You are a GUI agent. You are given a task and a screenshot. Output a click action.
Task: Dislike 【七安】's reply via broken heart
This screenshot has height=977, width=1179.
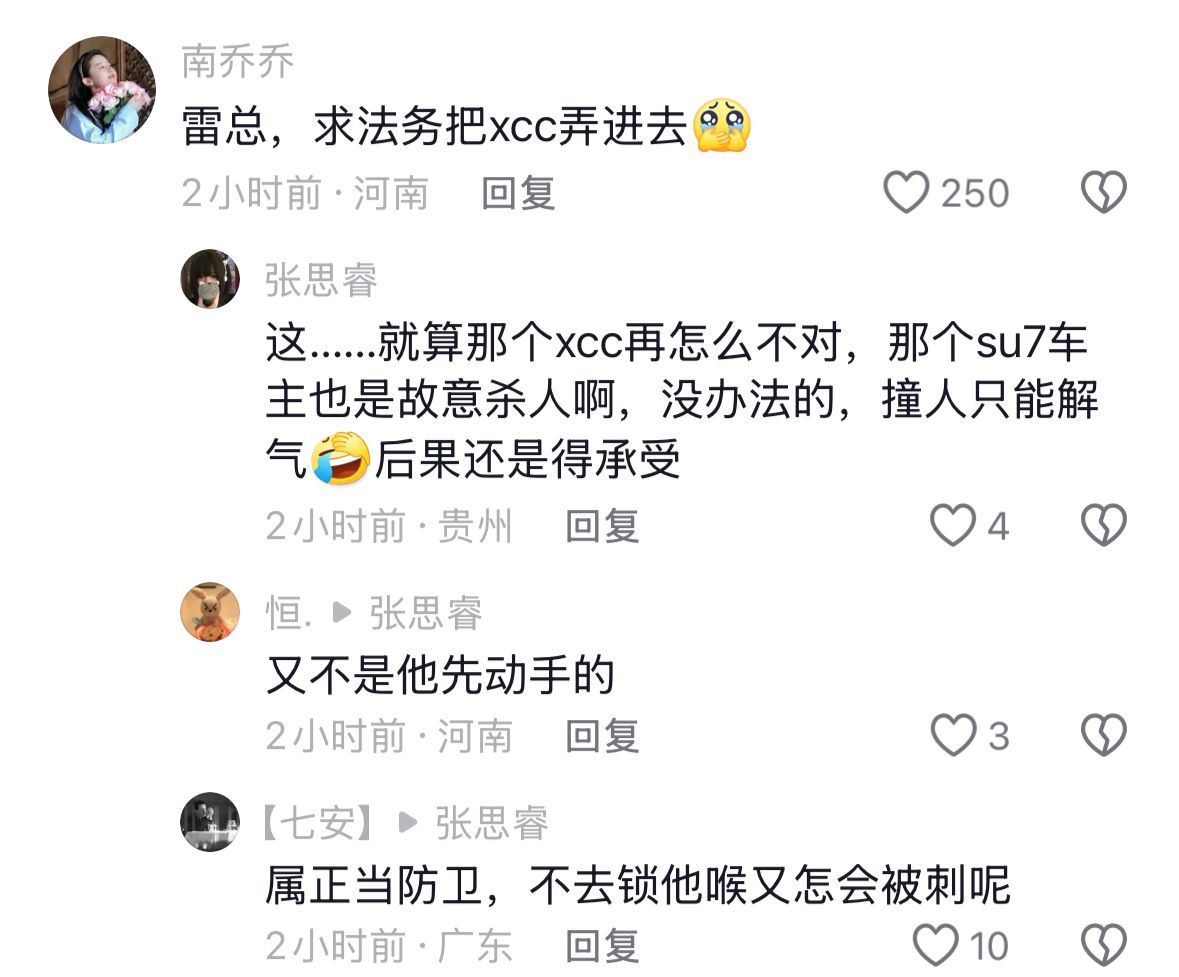1103,945
